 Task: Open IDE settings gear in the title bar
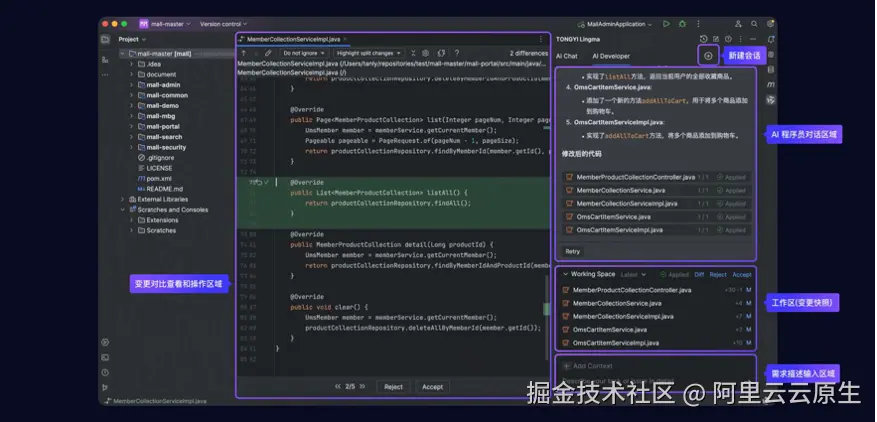click(x=771, y=24)
